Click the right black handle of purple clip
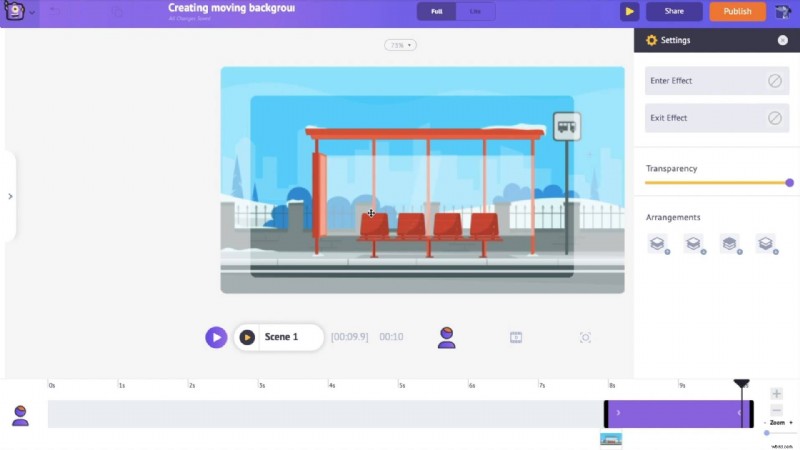The width and height of the screenshot is (800, 450). [751, 414]
